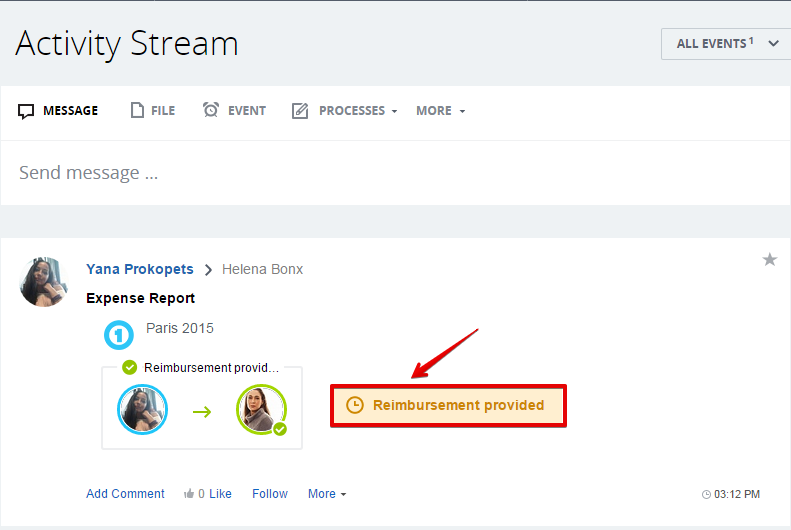Click the message speech bubble icon

26,111
